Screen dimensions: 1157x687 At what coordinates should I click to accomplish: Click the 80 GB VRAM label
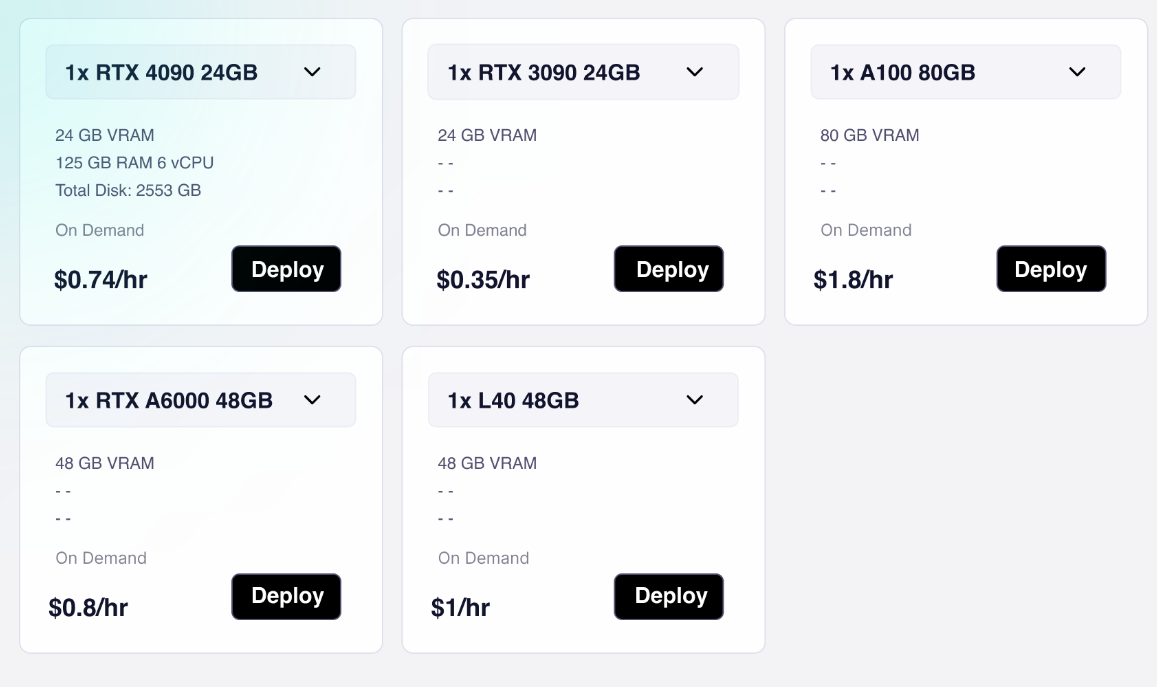(869, 135)
